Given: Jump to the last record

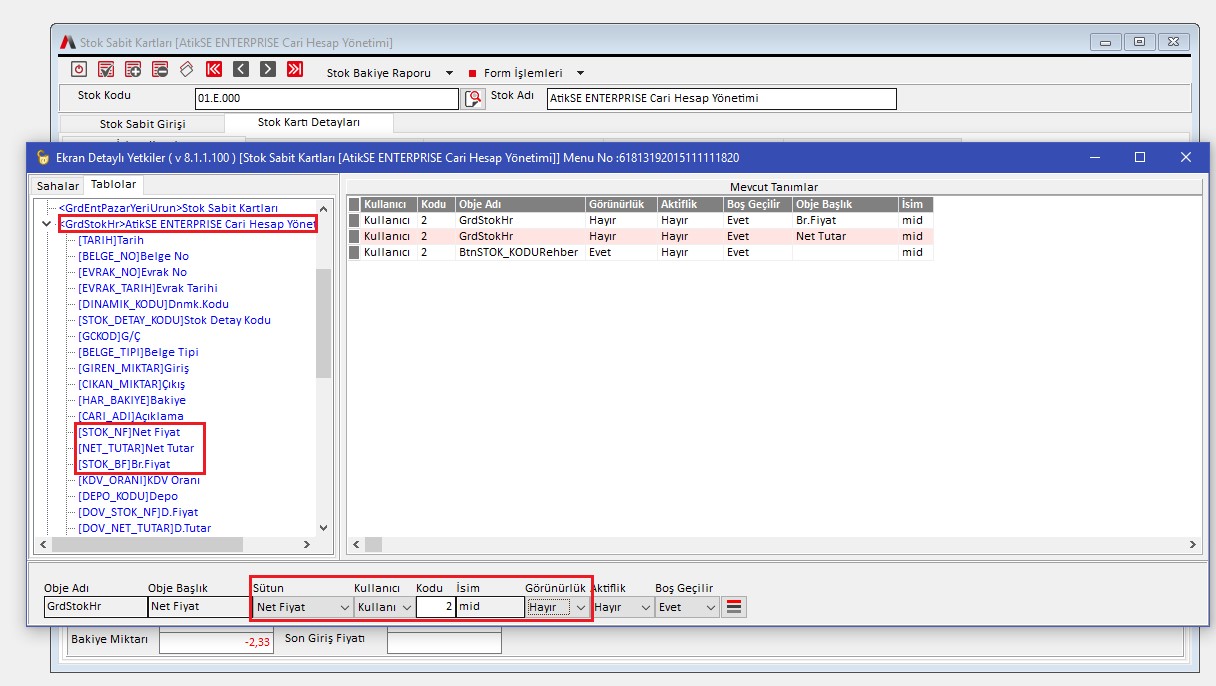Looking at the screenshot, I should pos(295,69).
